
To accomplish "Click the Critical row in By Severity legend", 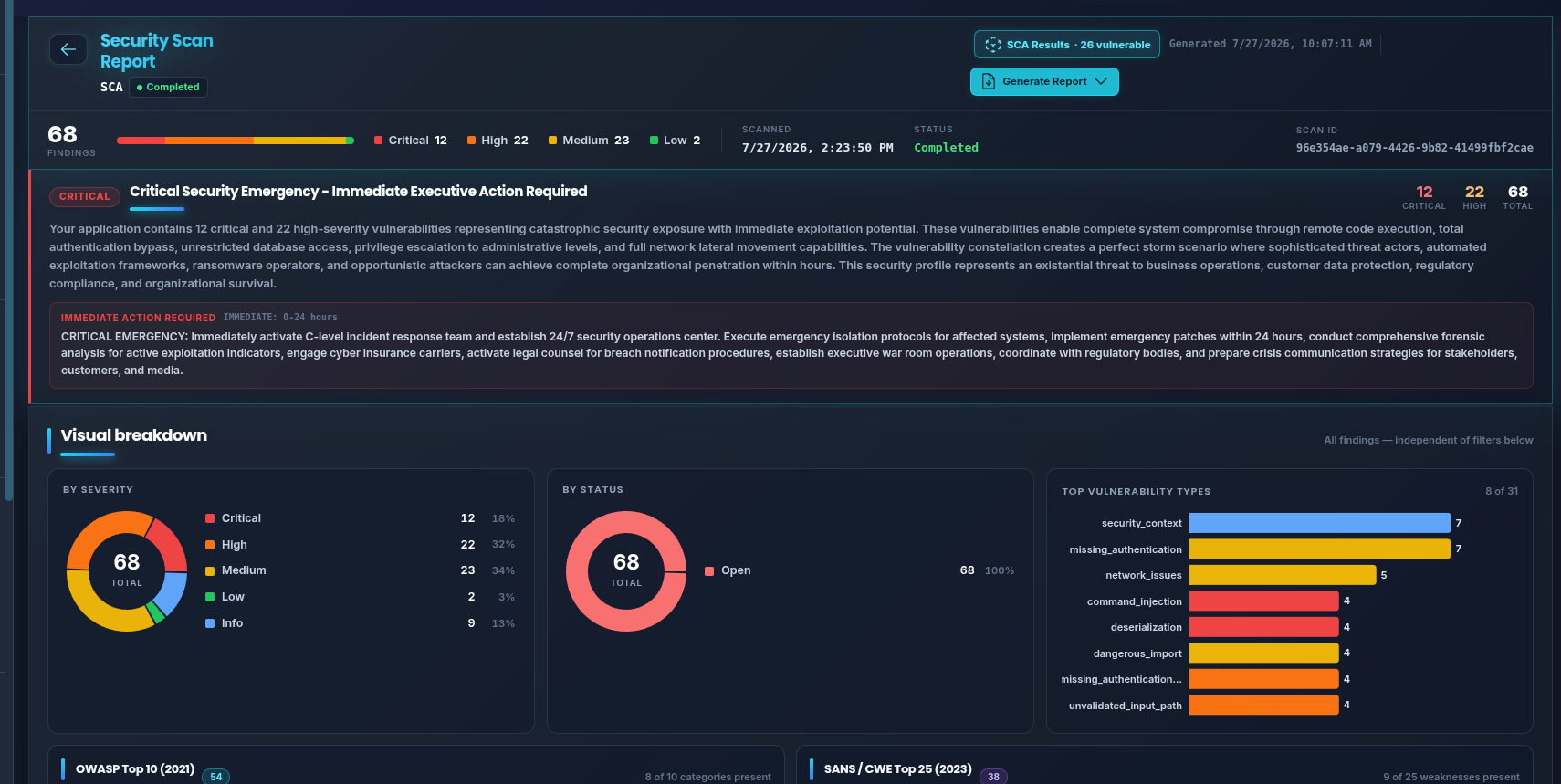I will [x=360, y=518].
